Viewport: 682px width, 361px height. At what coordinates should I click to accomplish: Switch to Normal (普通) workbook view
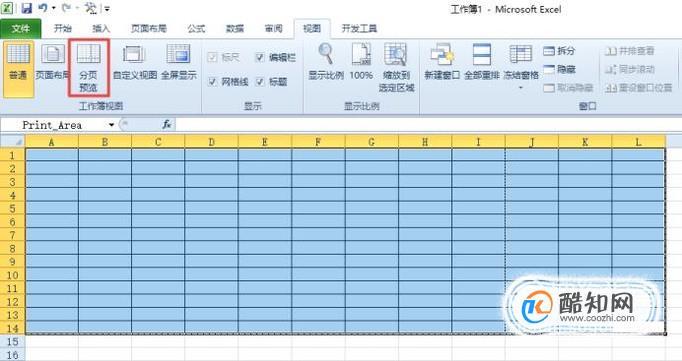(x=18, y=69)
